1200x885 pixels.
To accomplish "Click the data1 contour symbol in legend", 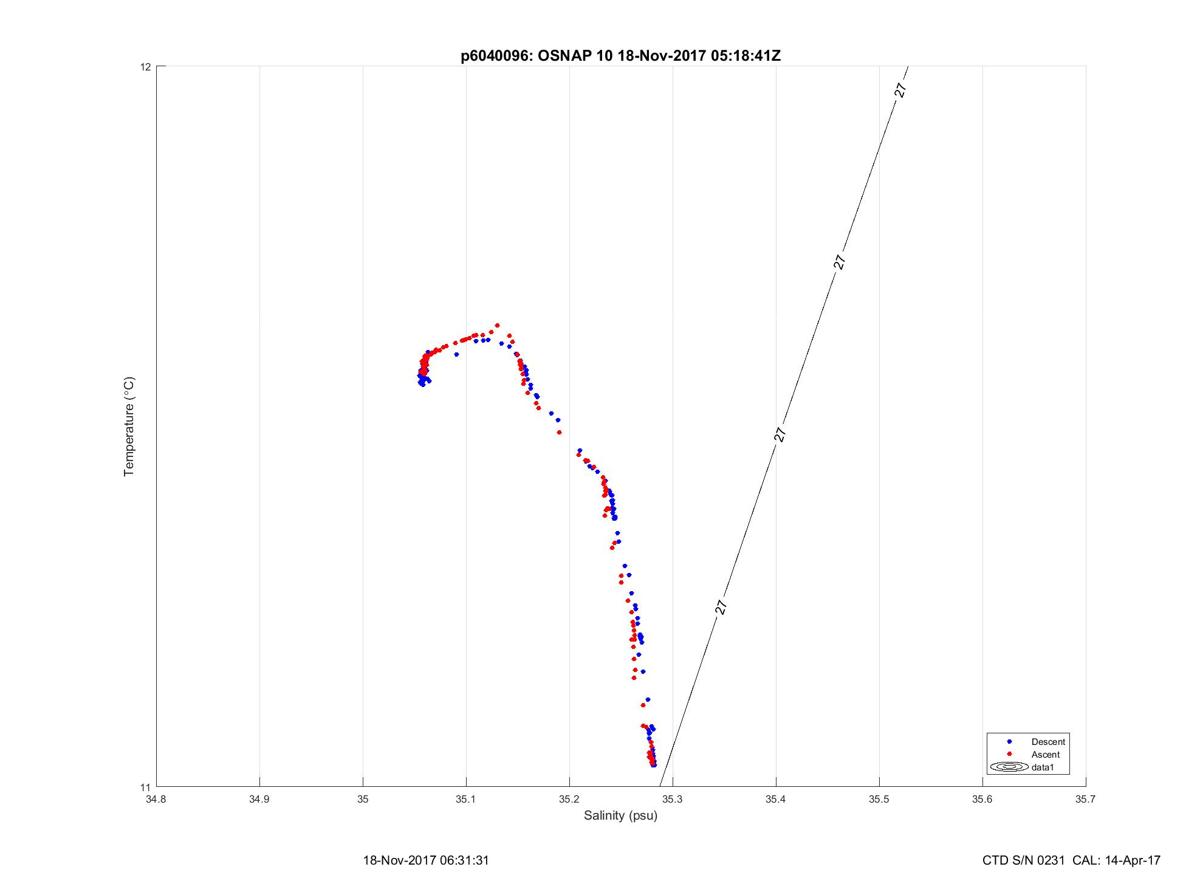I will pos(1010,767).
